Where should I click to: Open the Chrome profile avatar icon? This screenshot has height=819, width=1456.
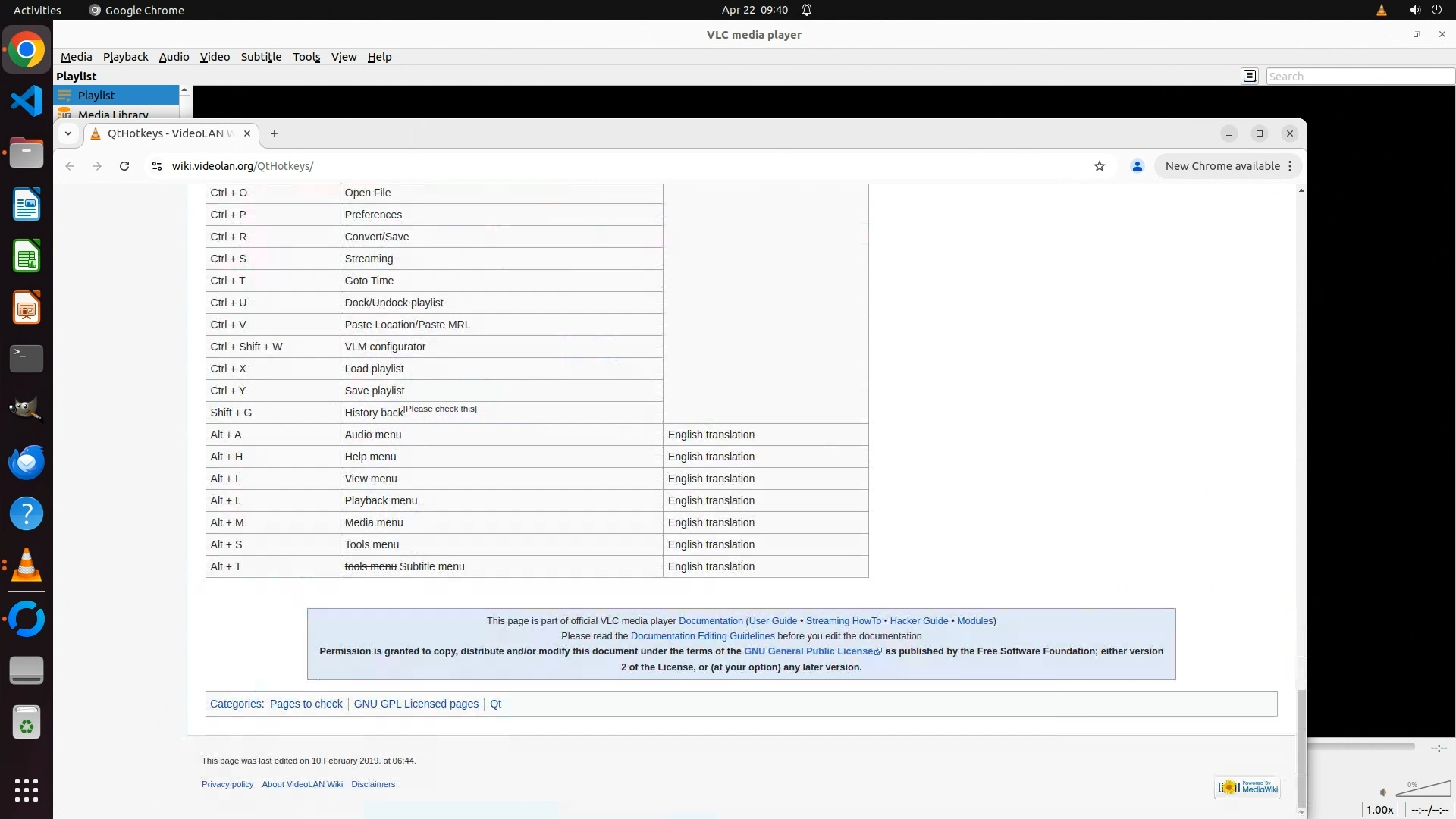[x=1137, y=166]
